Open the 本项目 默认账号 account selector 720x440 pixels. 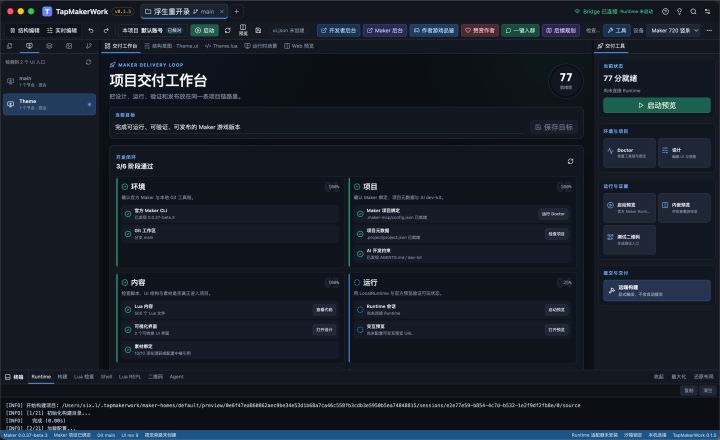(152, 30)
